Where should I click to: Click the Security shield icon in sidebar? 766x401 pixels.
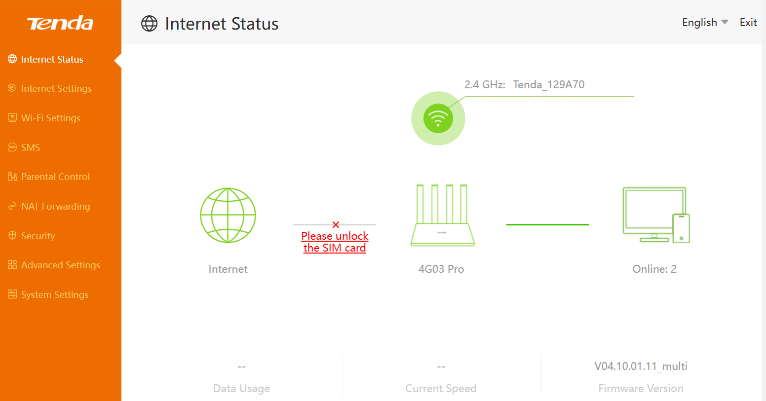(x=12, y=235)
